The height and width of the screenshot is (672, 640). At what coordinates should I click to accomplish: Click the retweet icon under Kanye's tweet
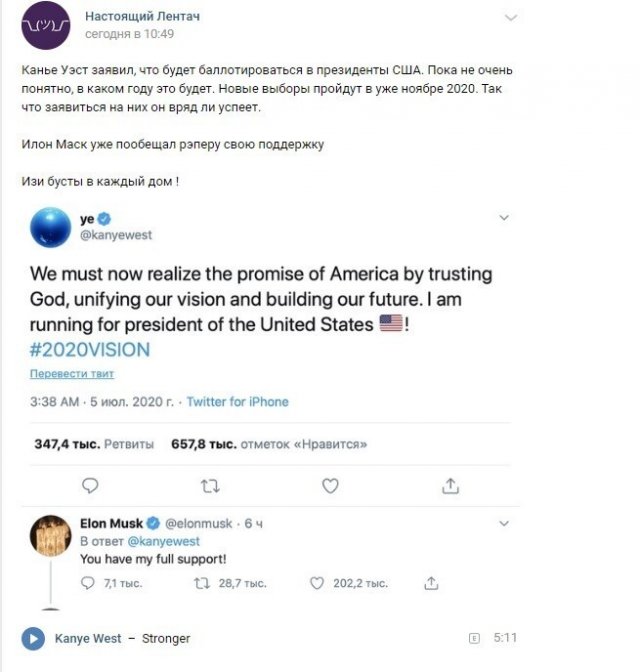coord(210,486)
